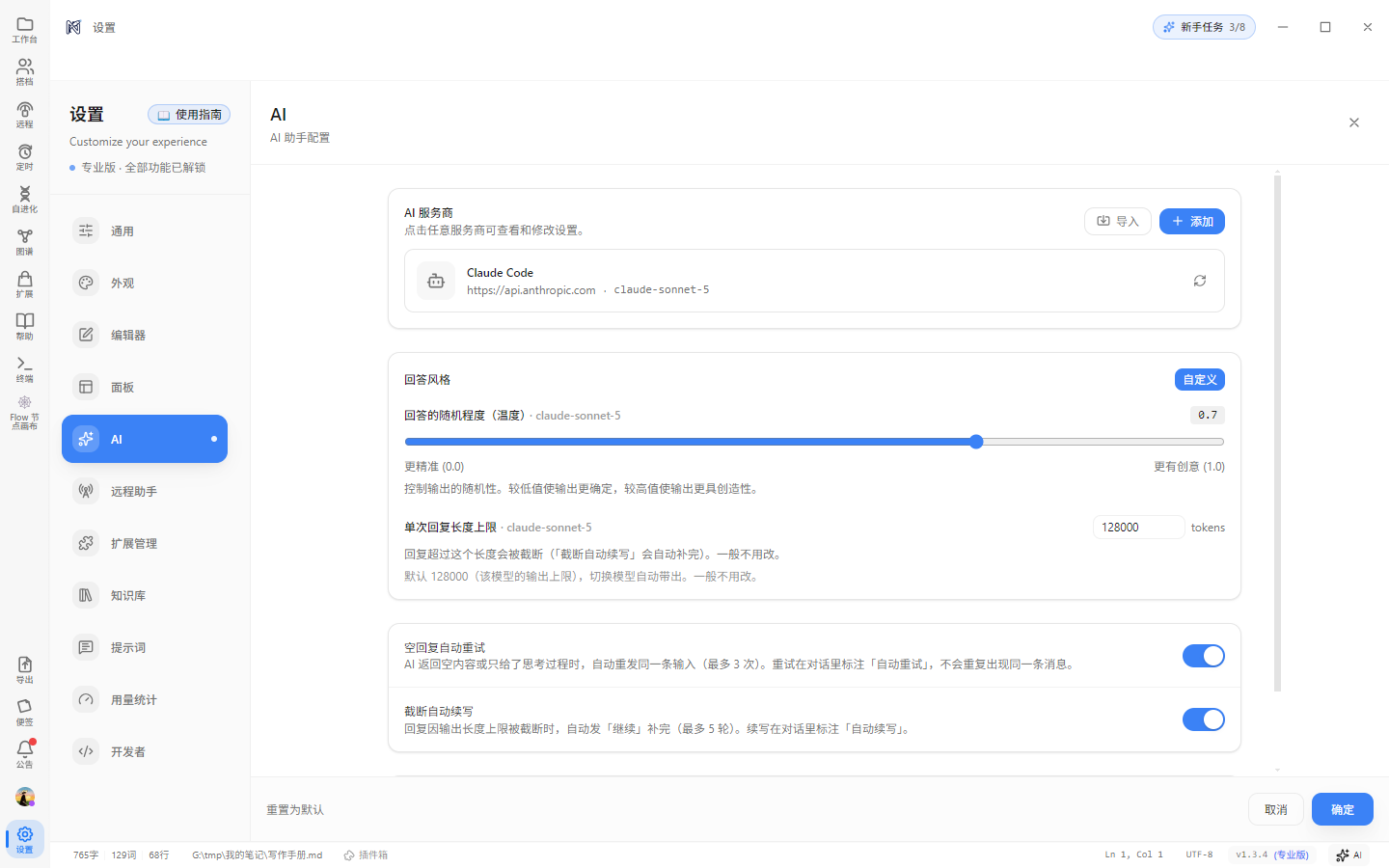The image size is (1389, 868).
Task: Open the 搭档 partner icon
Action: pyautogui.click(x=25, y=71)
